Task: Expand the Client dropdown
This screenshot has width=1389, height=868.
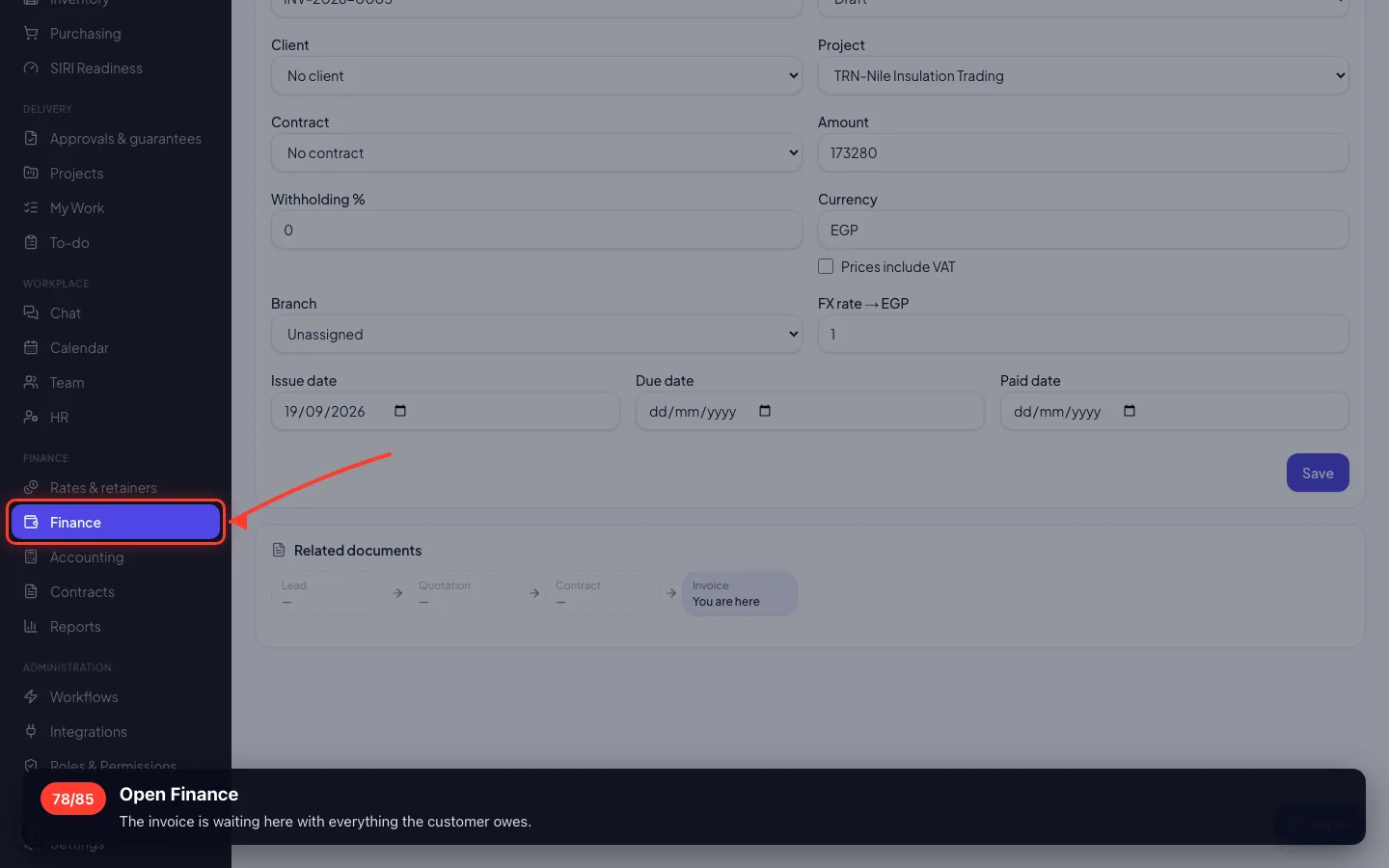Action: pos(536,75)
